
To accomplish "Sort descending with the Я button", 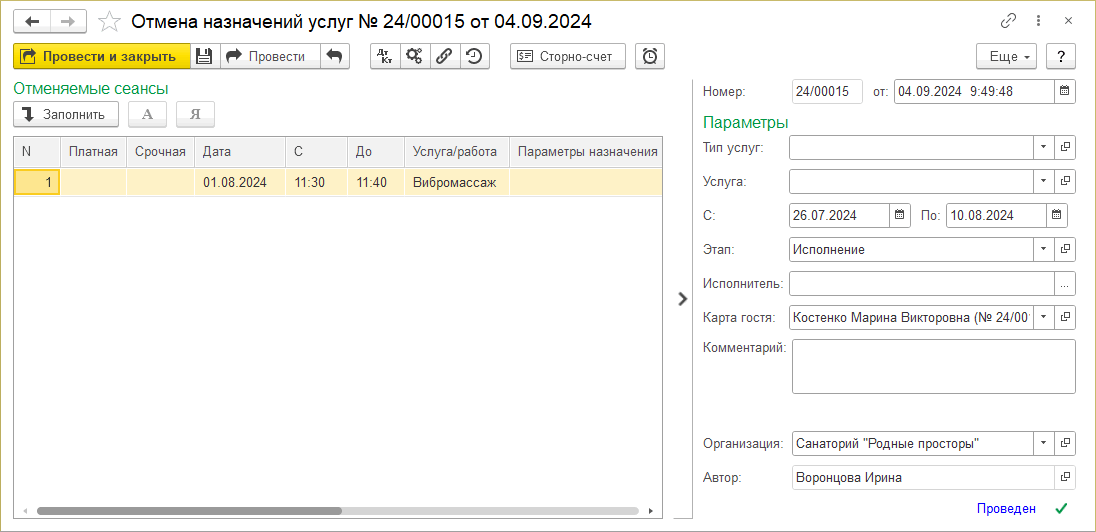I will (x=196, y=115).
